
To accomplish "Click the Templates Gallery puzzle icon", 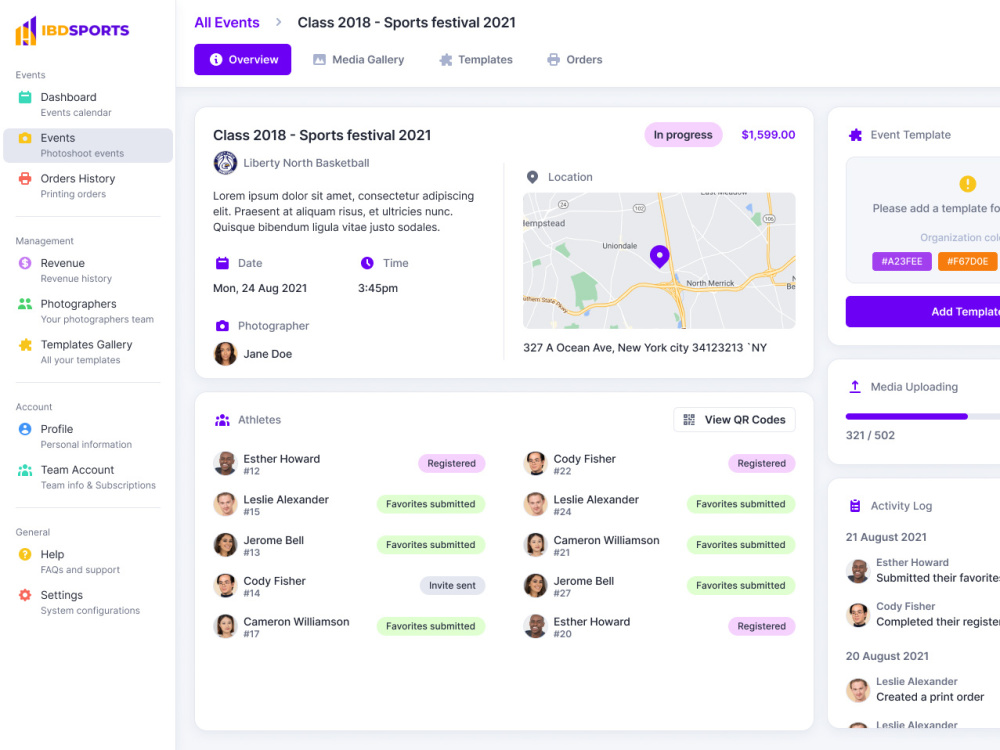I will 25,344.
